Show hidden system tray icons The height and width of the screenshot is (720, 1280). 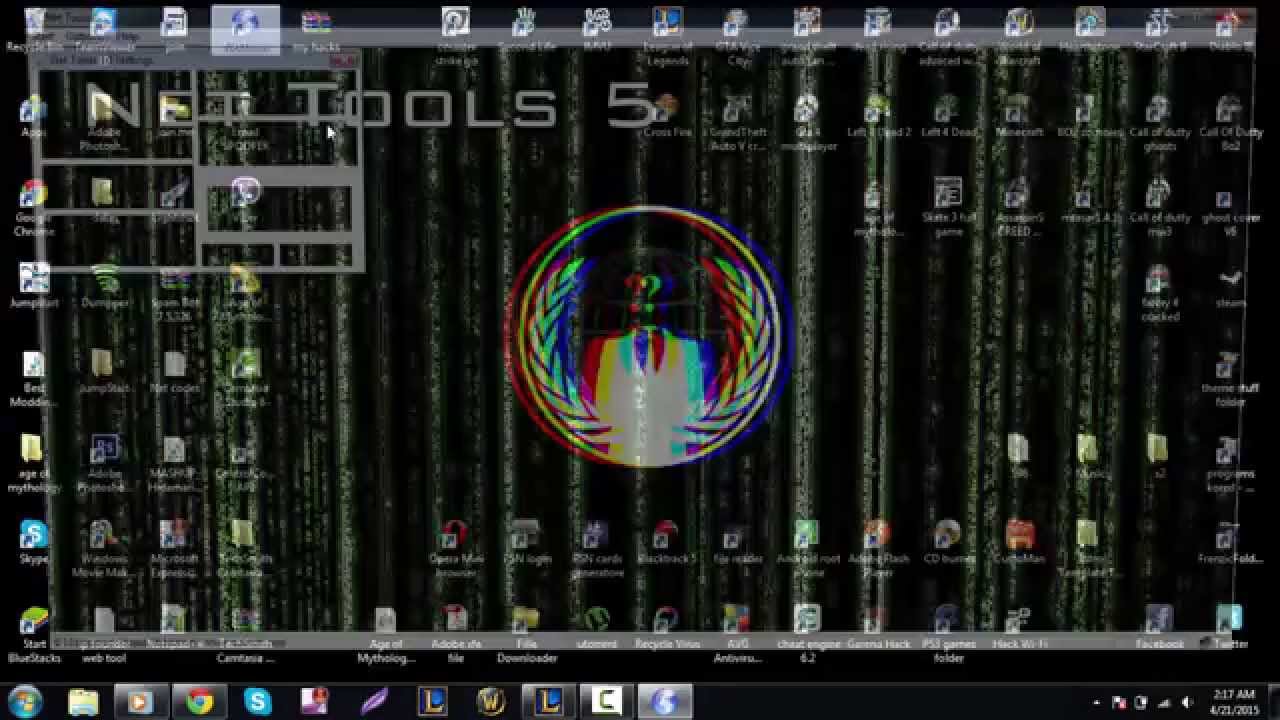1097,703
